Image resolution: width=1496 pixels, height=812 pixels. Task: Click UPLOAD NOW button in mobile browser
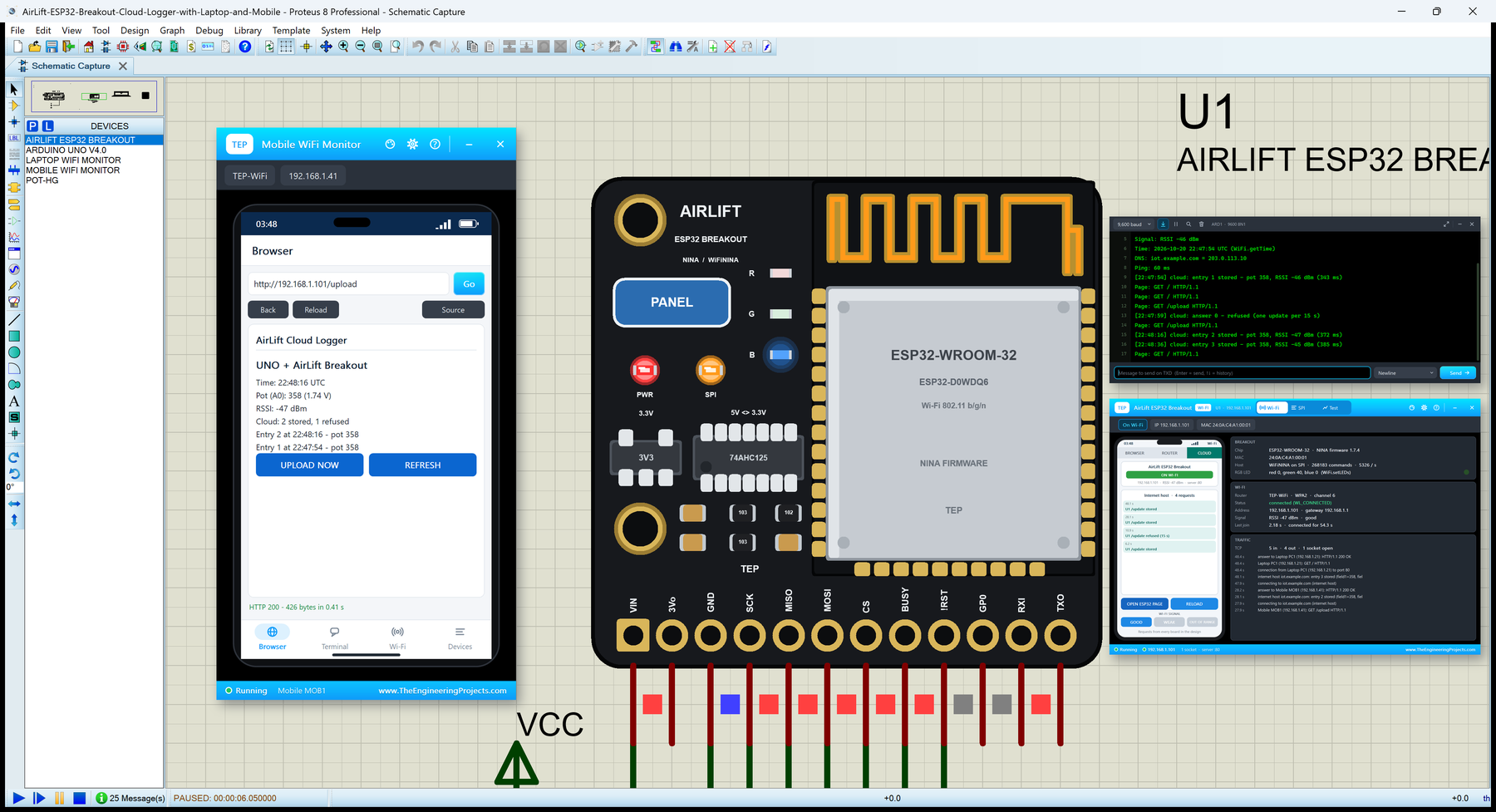point(309,465)
